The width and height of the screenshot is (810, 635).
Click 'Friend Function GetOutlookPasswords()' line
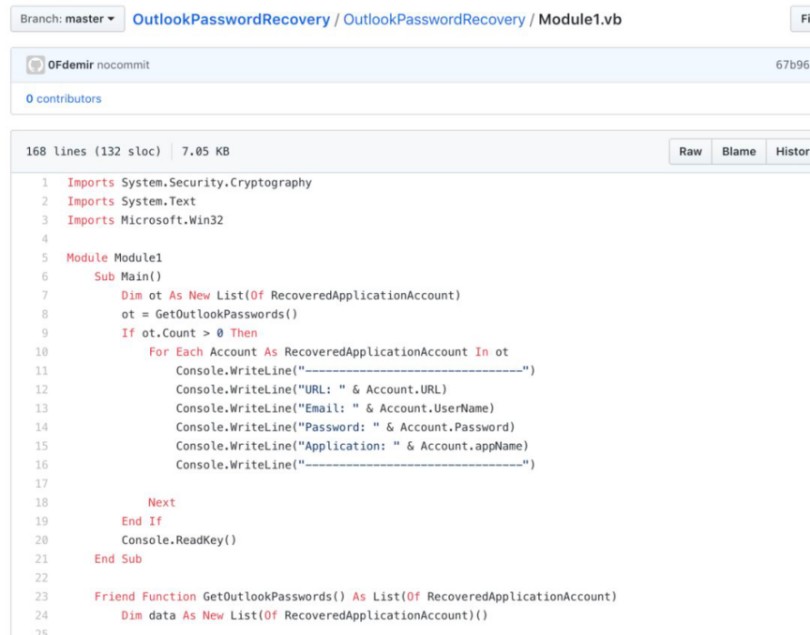[x=355, y=596]
